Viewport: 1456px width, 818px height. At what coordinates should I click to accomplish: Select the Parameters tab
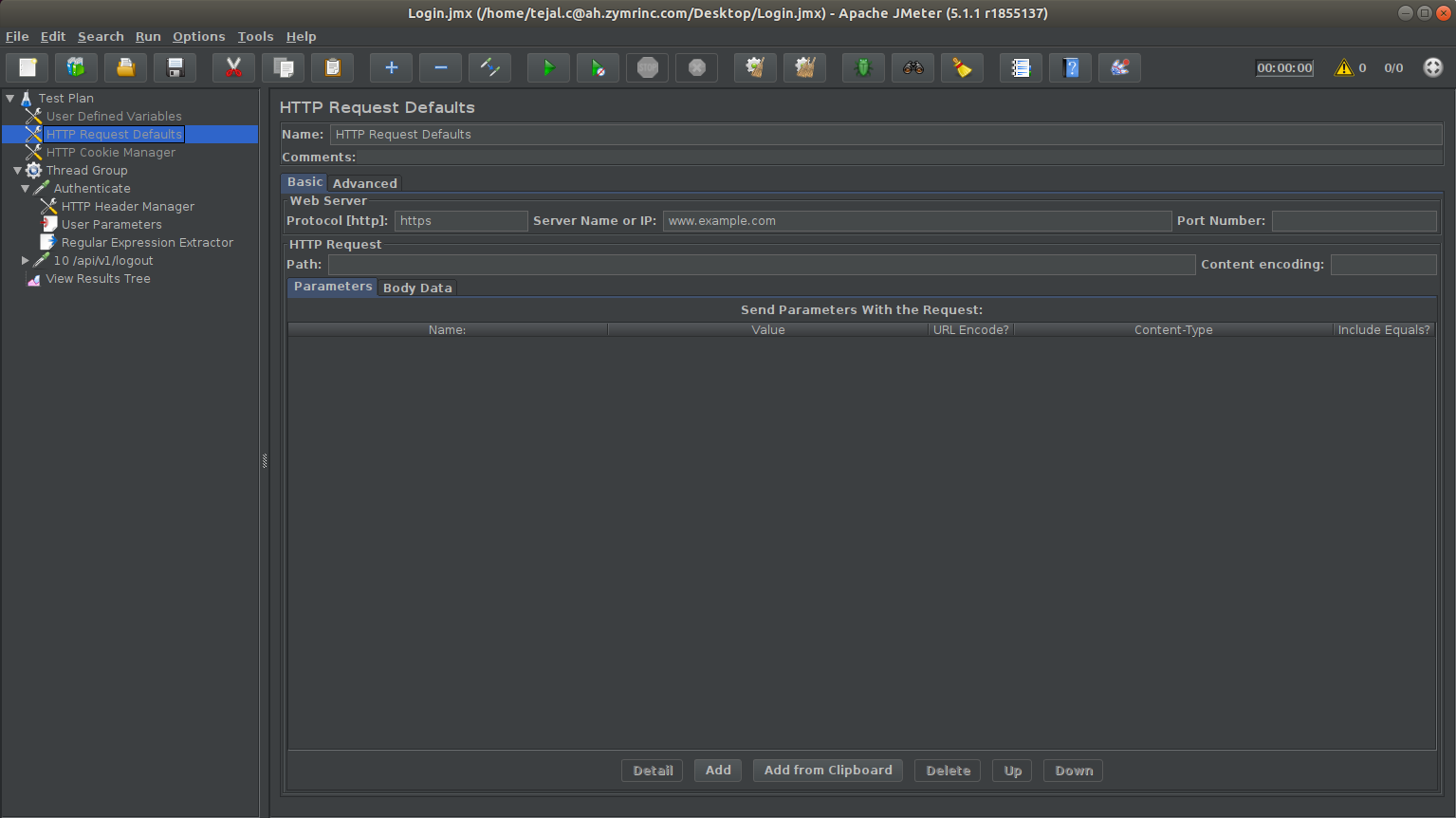[333, 287]
